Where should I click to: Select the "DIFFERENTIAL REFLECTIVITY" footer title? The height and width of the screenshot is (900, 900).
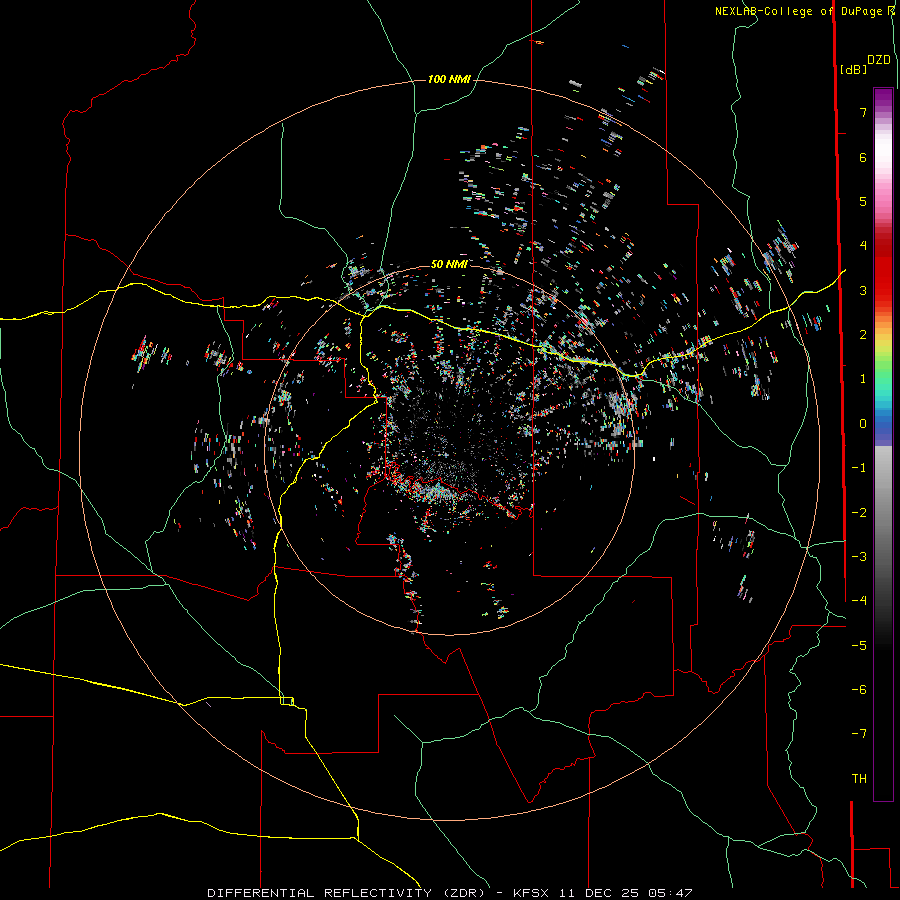(x=319, y=893)
